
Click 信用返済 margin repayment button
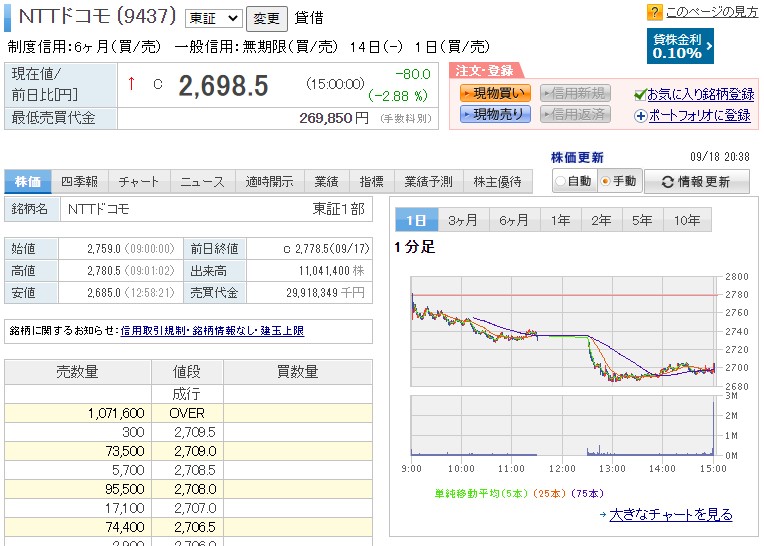coord(575,114)
